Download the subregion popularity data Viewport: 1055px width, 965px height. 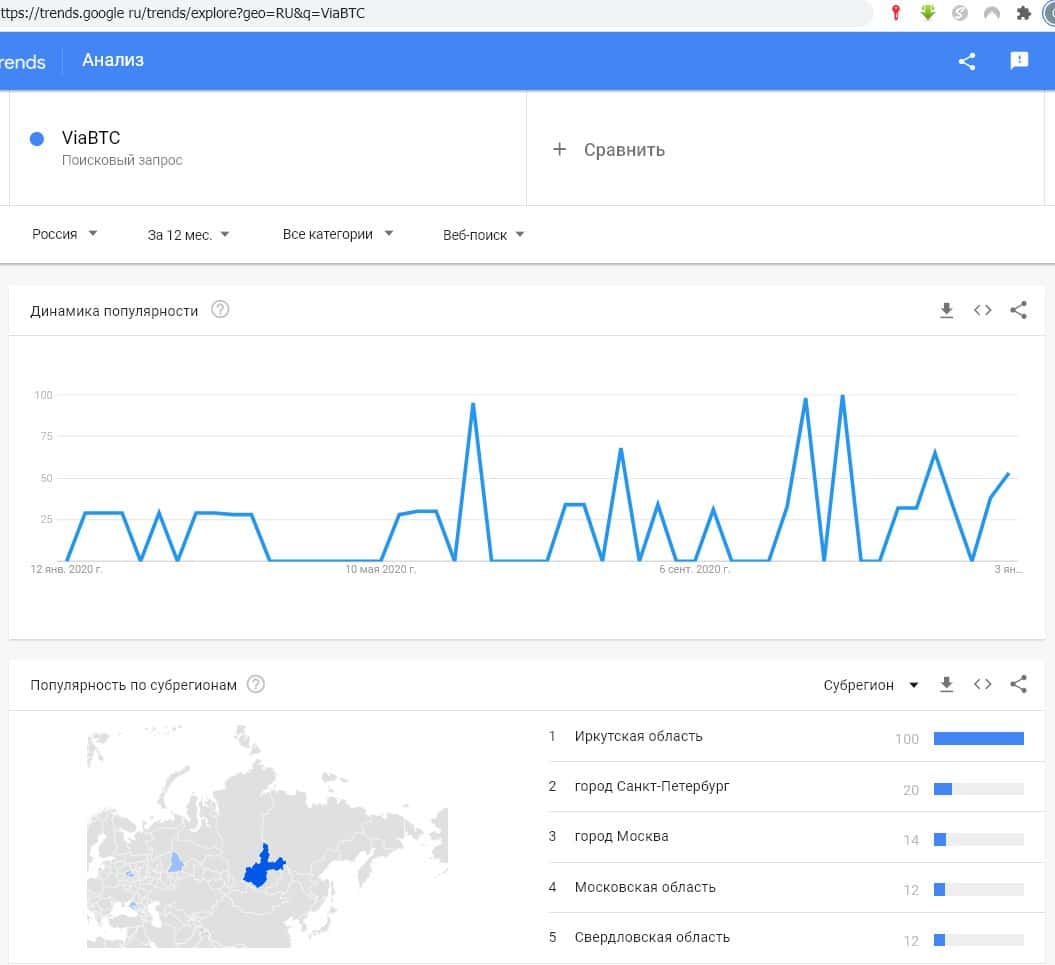click(x=947, y=685)
